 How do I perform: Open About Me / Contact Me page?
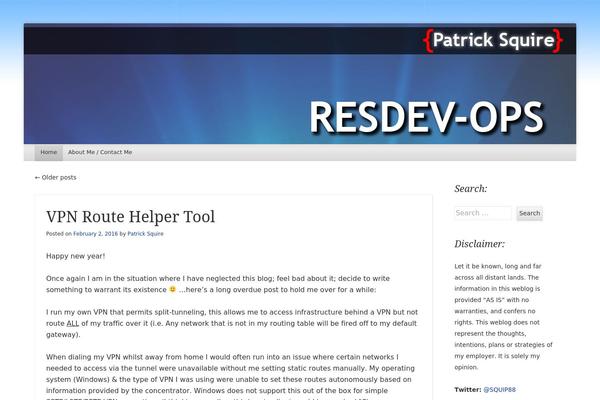(x=100, y=152)
